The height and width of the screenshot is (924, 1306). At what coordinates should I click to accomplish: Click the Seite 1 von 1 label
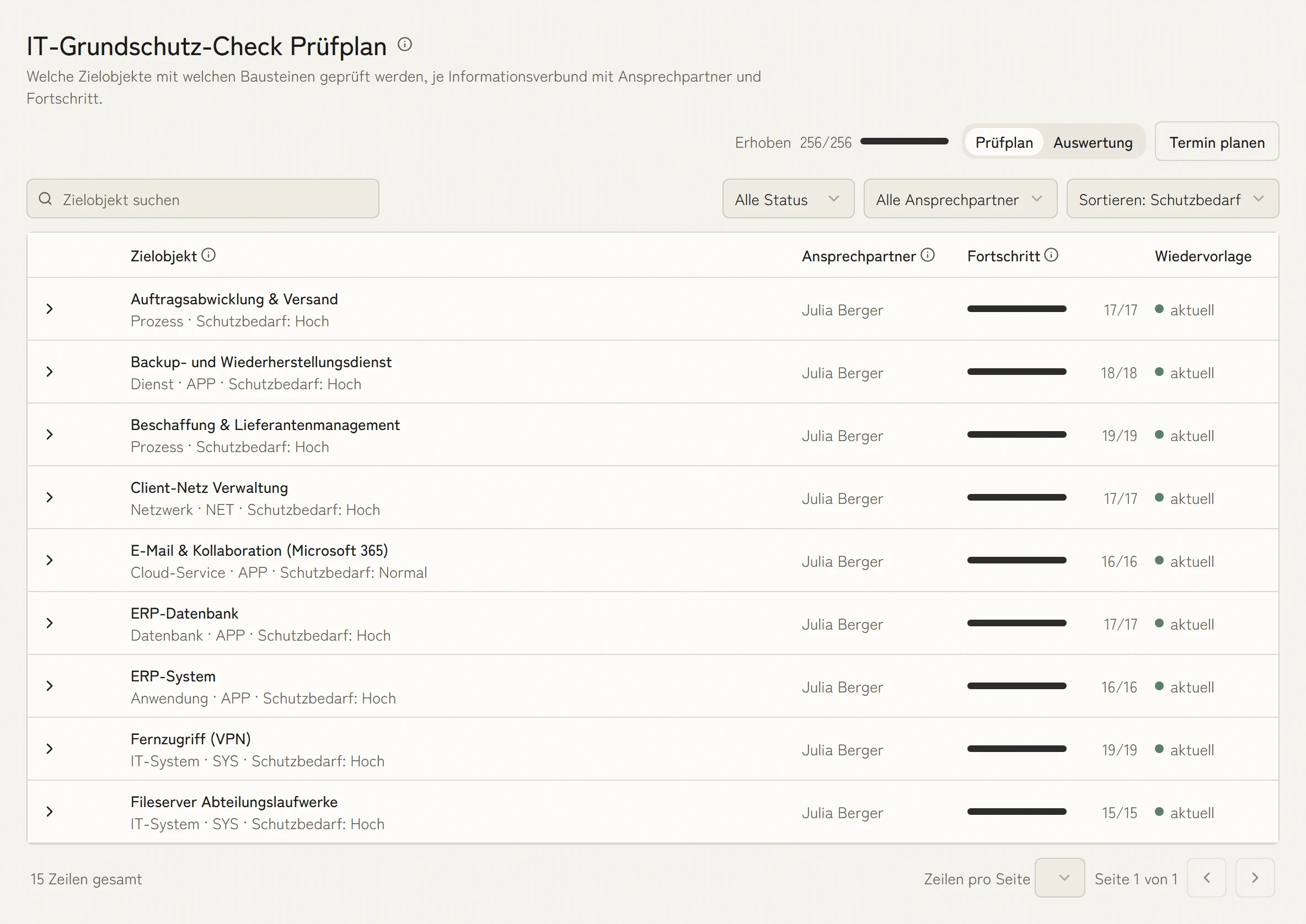coord(1136,878)
